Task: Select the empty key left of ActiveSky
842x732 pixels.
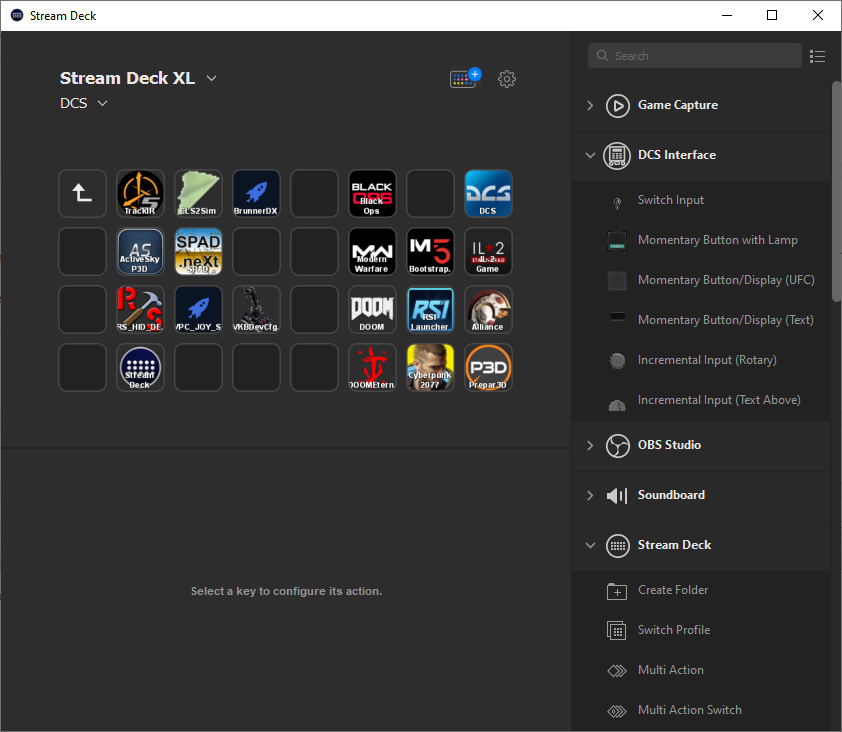Action: [82, 251]
